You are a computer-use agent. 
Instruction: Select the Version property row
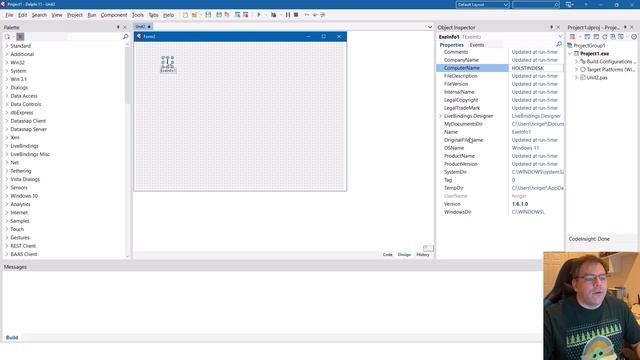coord(500,204)
